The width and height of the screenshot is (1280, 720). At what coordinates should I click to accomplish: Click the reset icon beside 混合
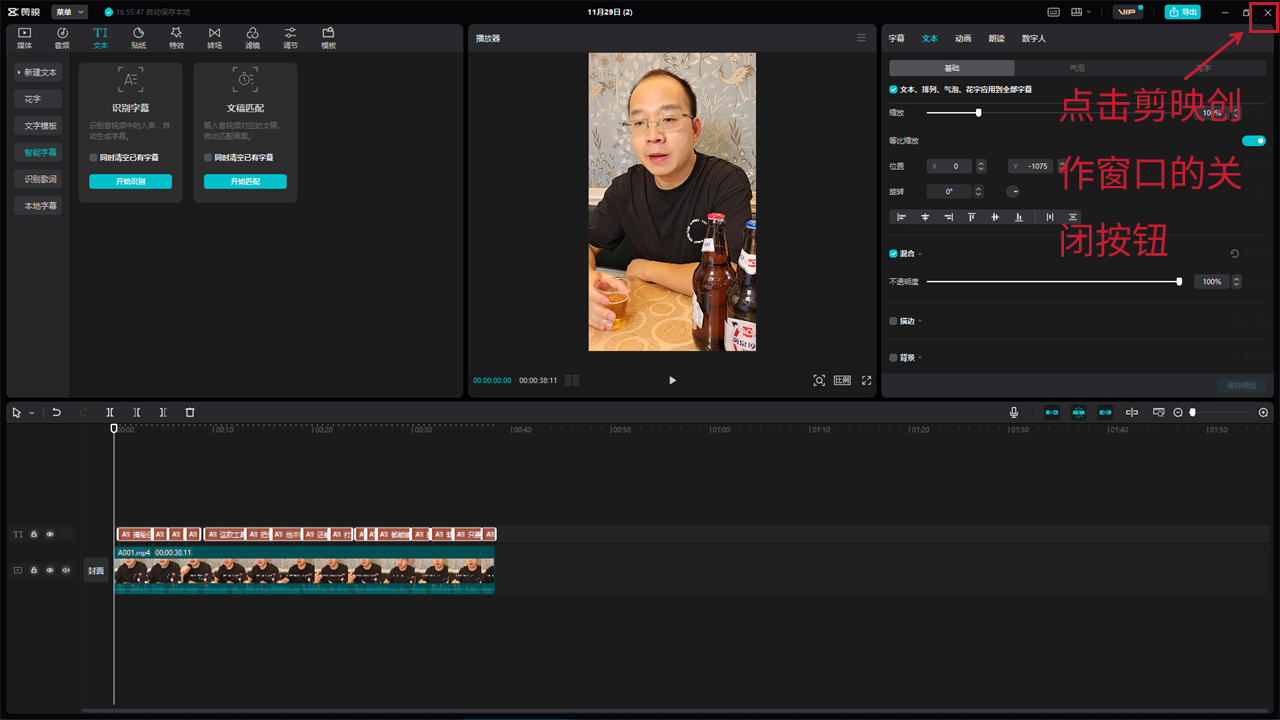pos(1234,254)
